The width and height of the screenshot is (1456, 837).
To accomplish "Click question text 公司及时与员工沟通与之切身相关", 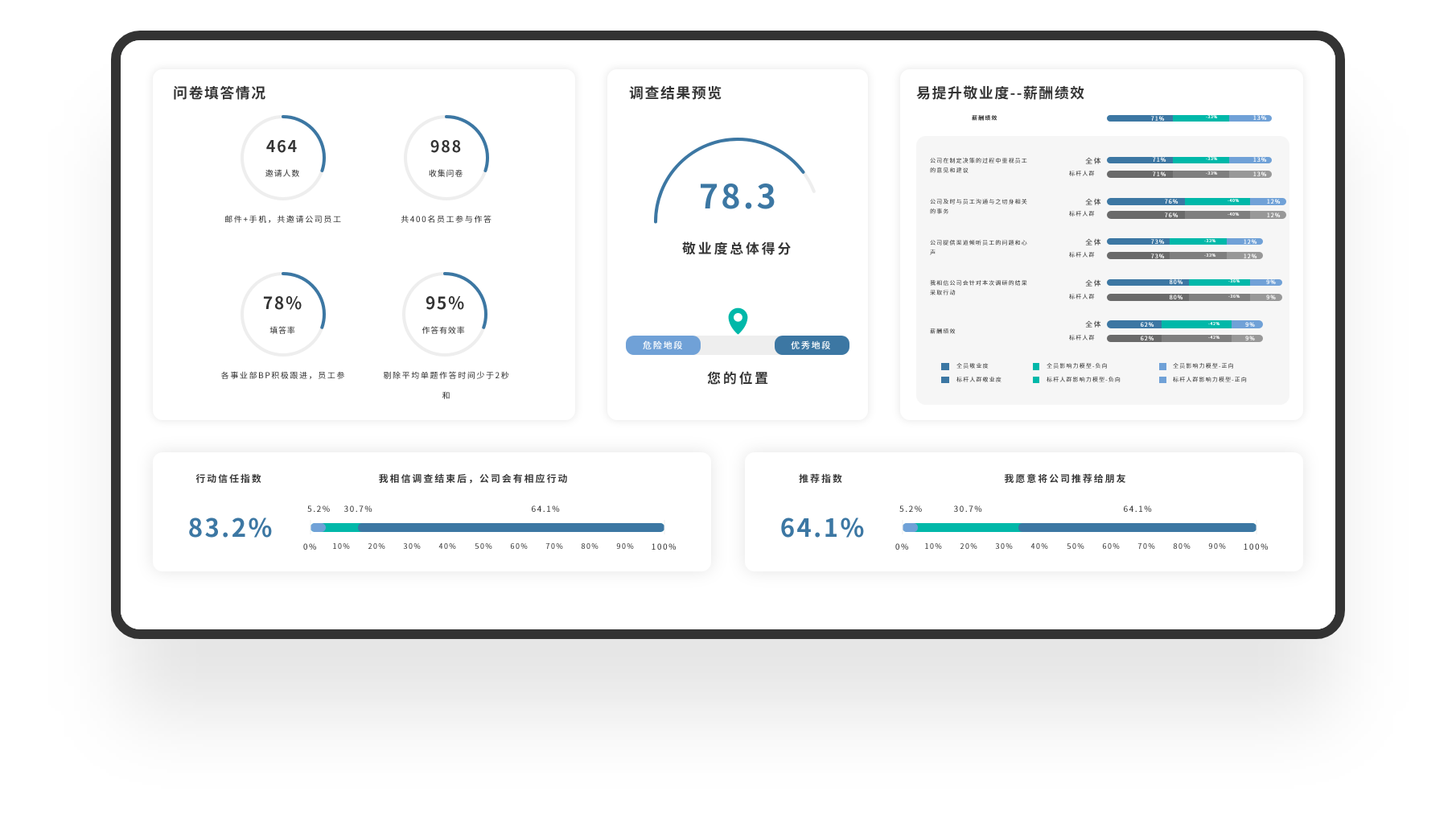I will (978, 202).
